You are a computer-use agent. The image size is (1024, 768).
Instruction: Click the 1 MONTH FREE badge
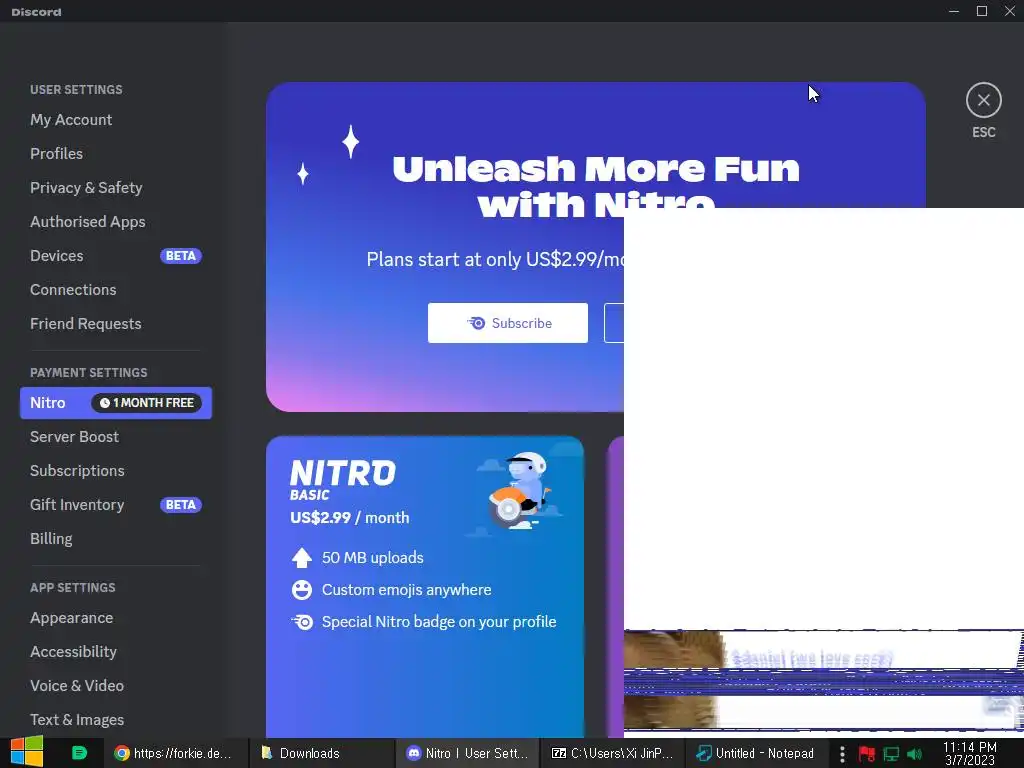(x=146, y=403)
